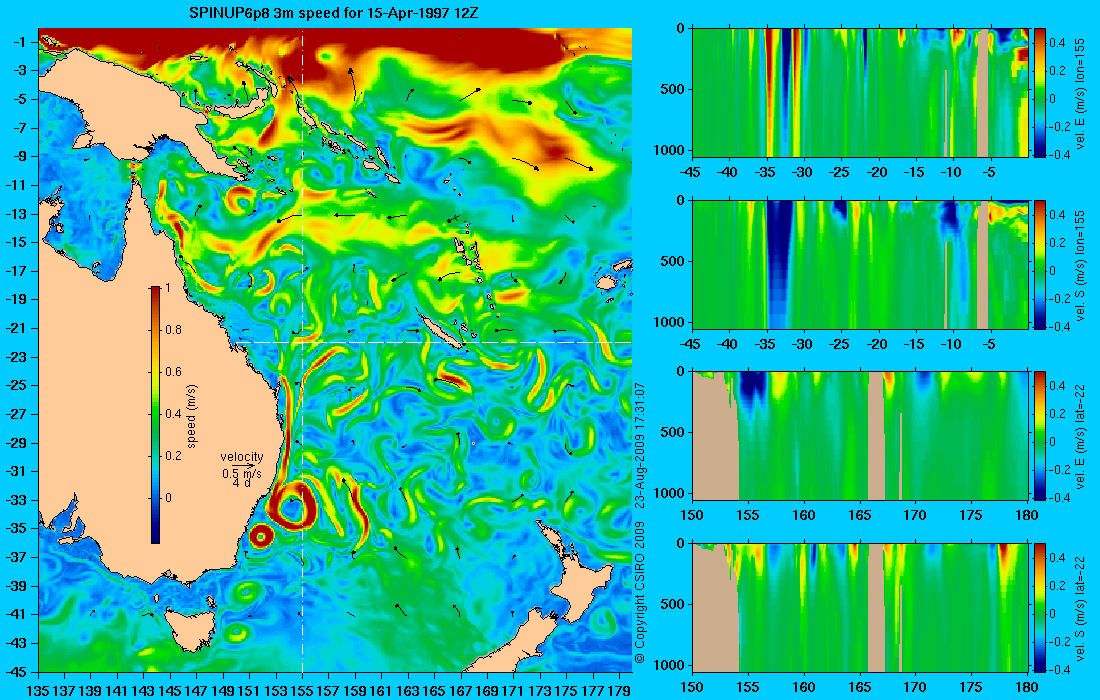Click the 'vel. S (m/s) lon=155' axis label
Screen dimensions: 1100x700
pyautogui.click(x=1080, y=265)
